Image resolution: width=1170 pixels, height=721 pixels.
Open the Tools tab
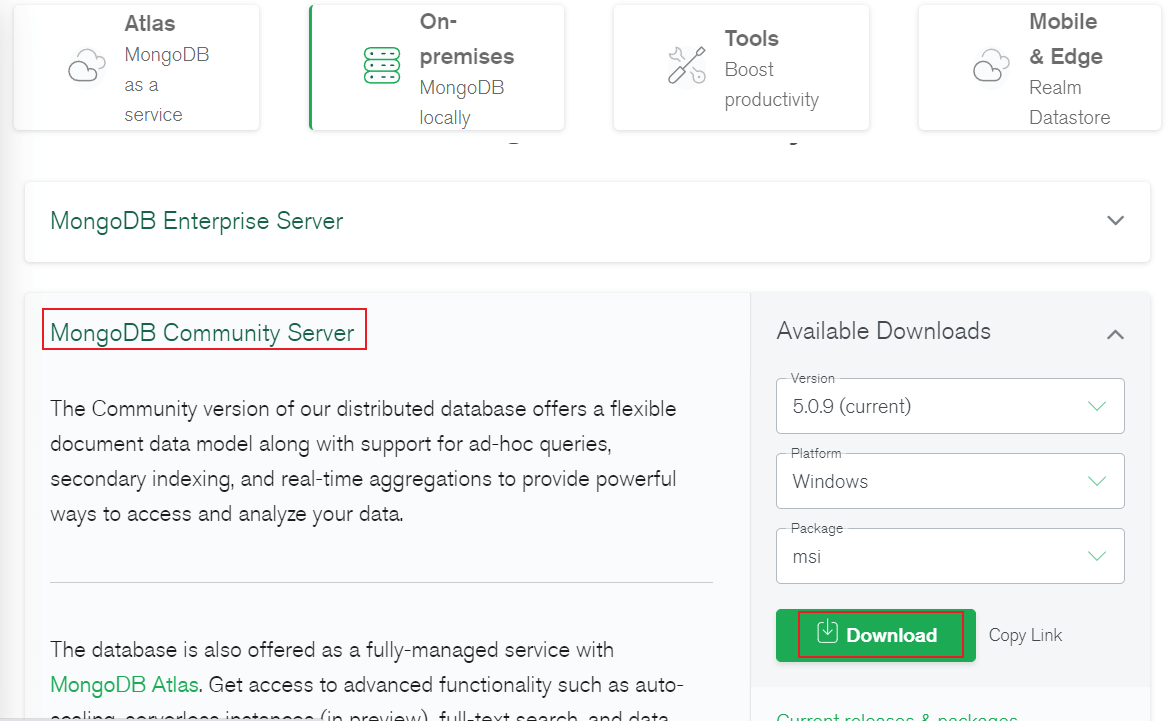coord(741,67)
